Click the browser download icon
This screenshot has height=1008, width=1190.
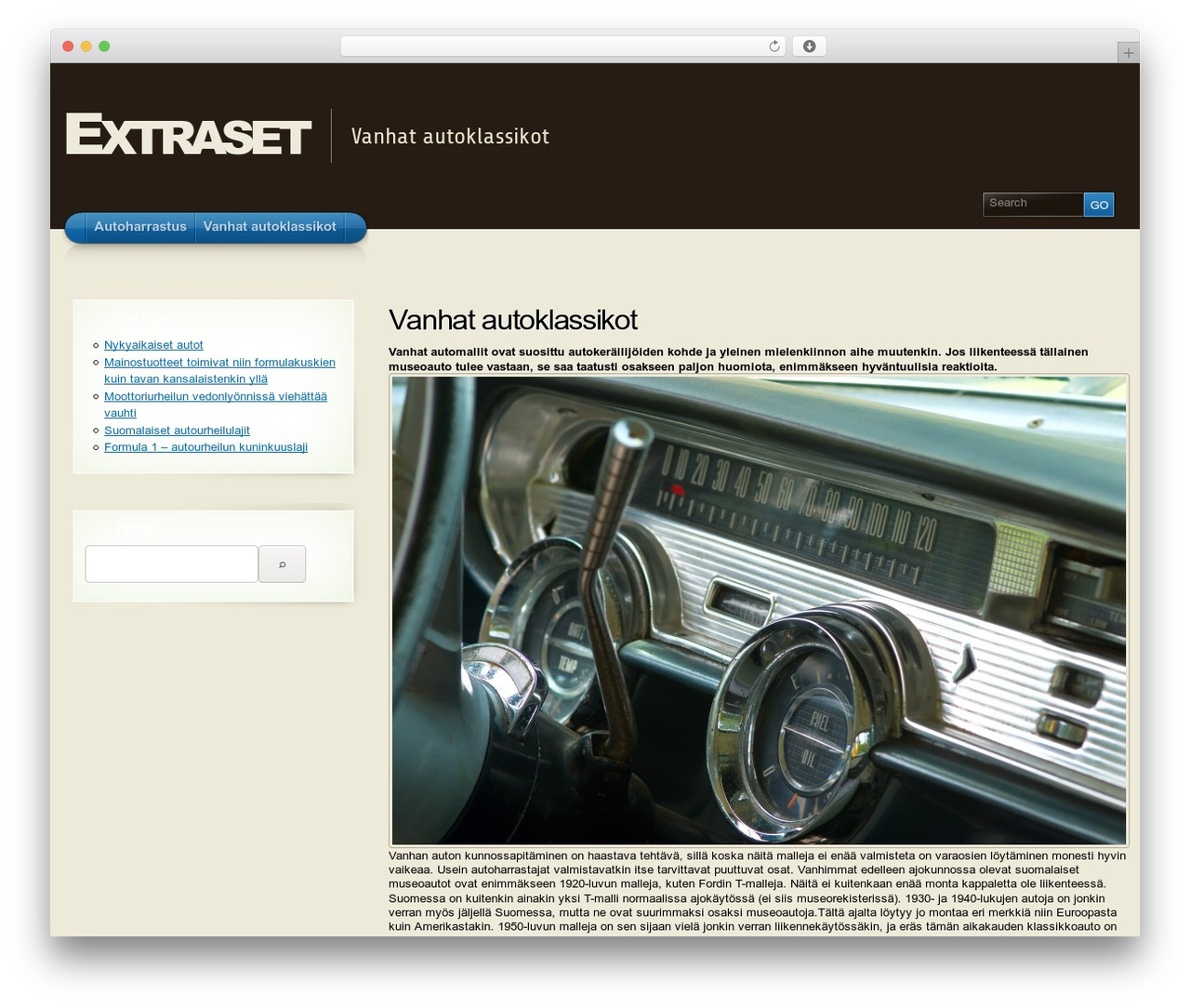[809, 46]
